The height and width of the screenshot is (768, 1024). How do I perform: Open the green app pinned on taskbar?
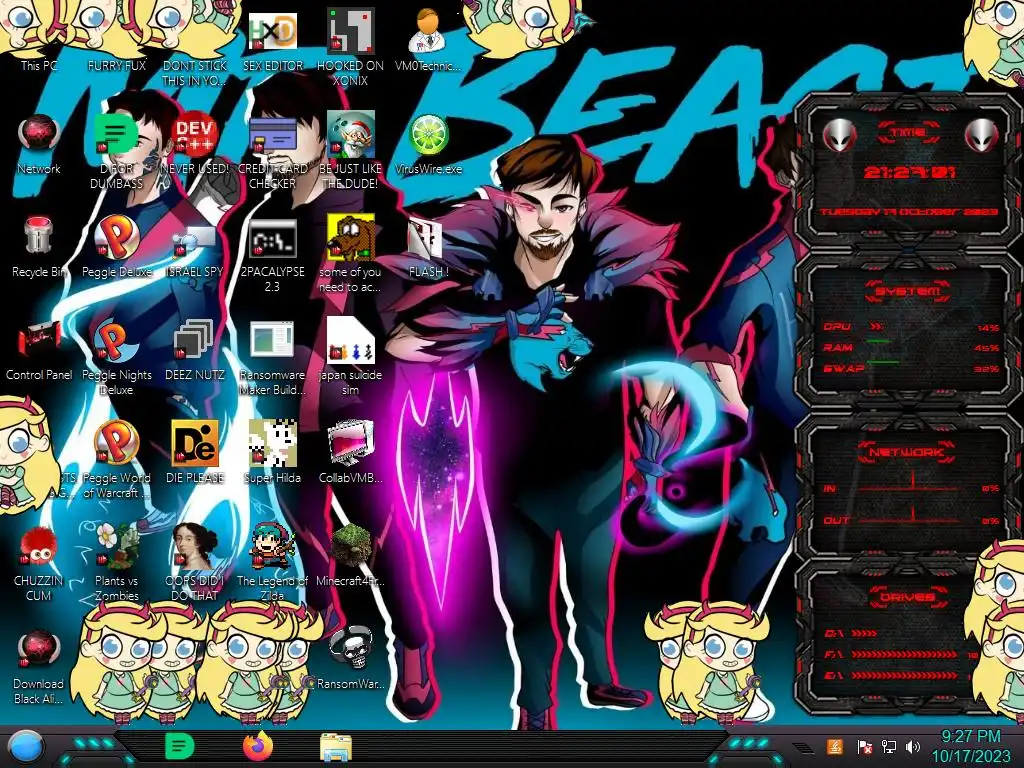(179, 746)
